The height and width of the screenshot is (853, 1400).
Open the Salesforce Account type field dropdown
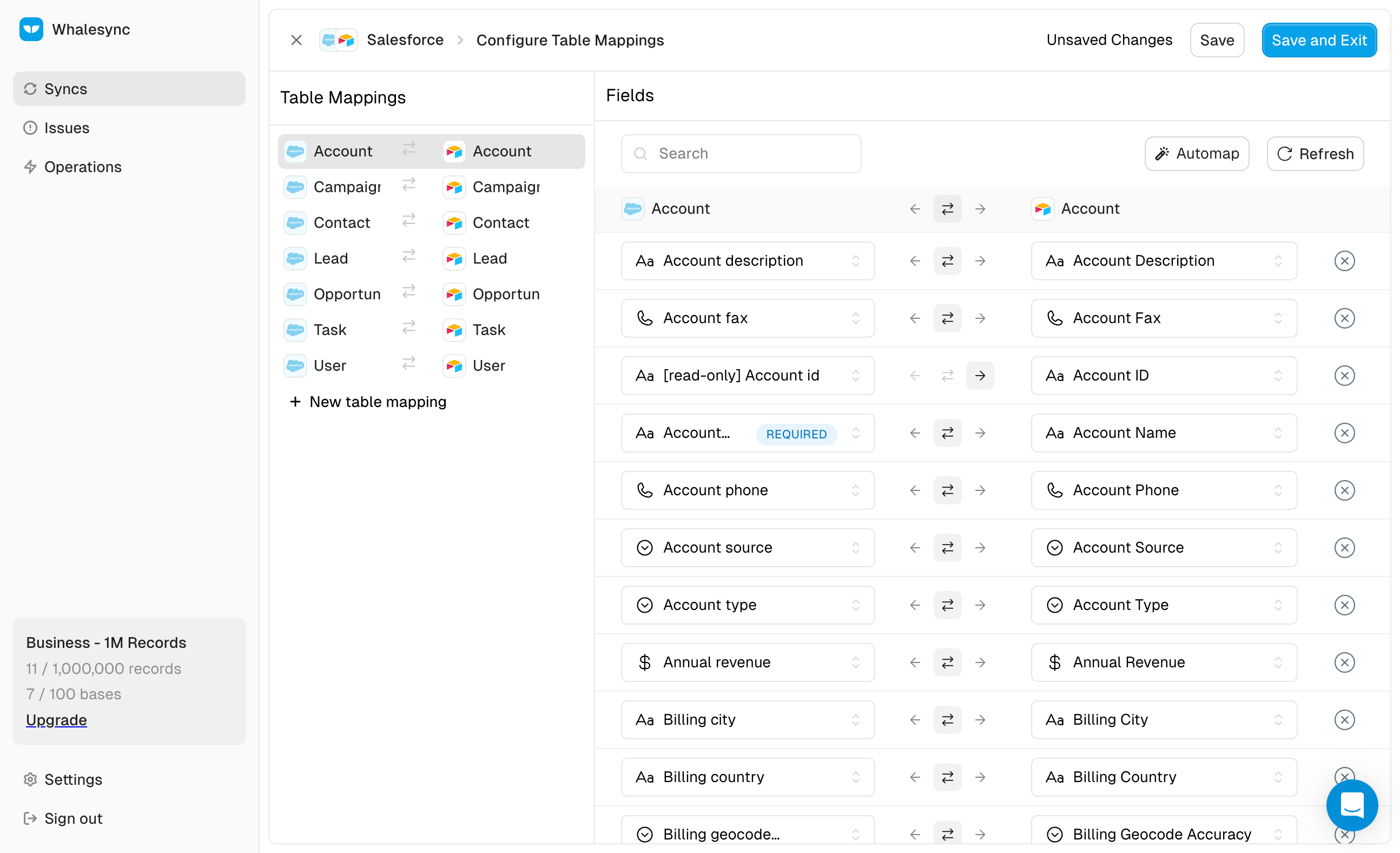pos(747,605)
